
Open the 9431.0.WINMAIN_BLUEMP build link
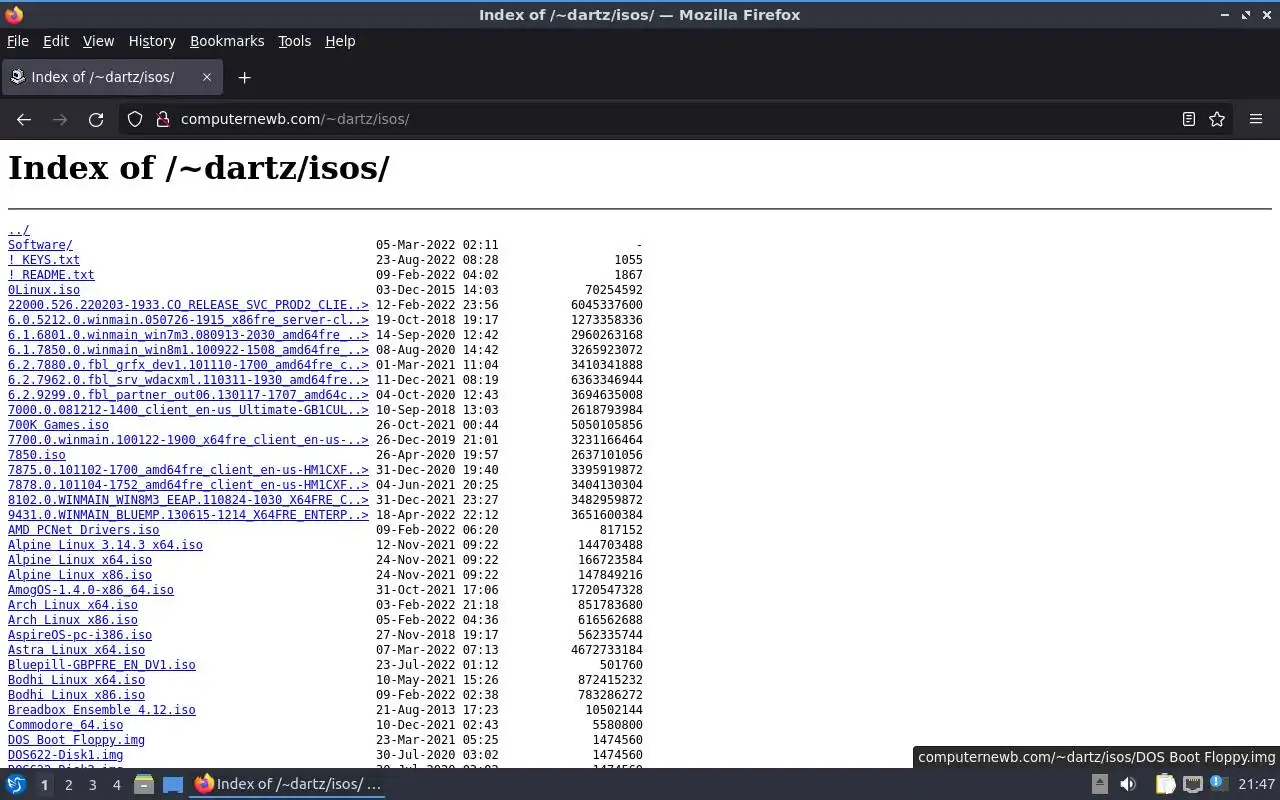tap(188, 515)
